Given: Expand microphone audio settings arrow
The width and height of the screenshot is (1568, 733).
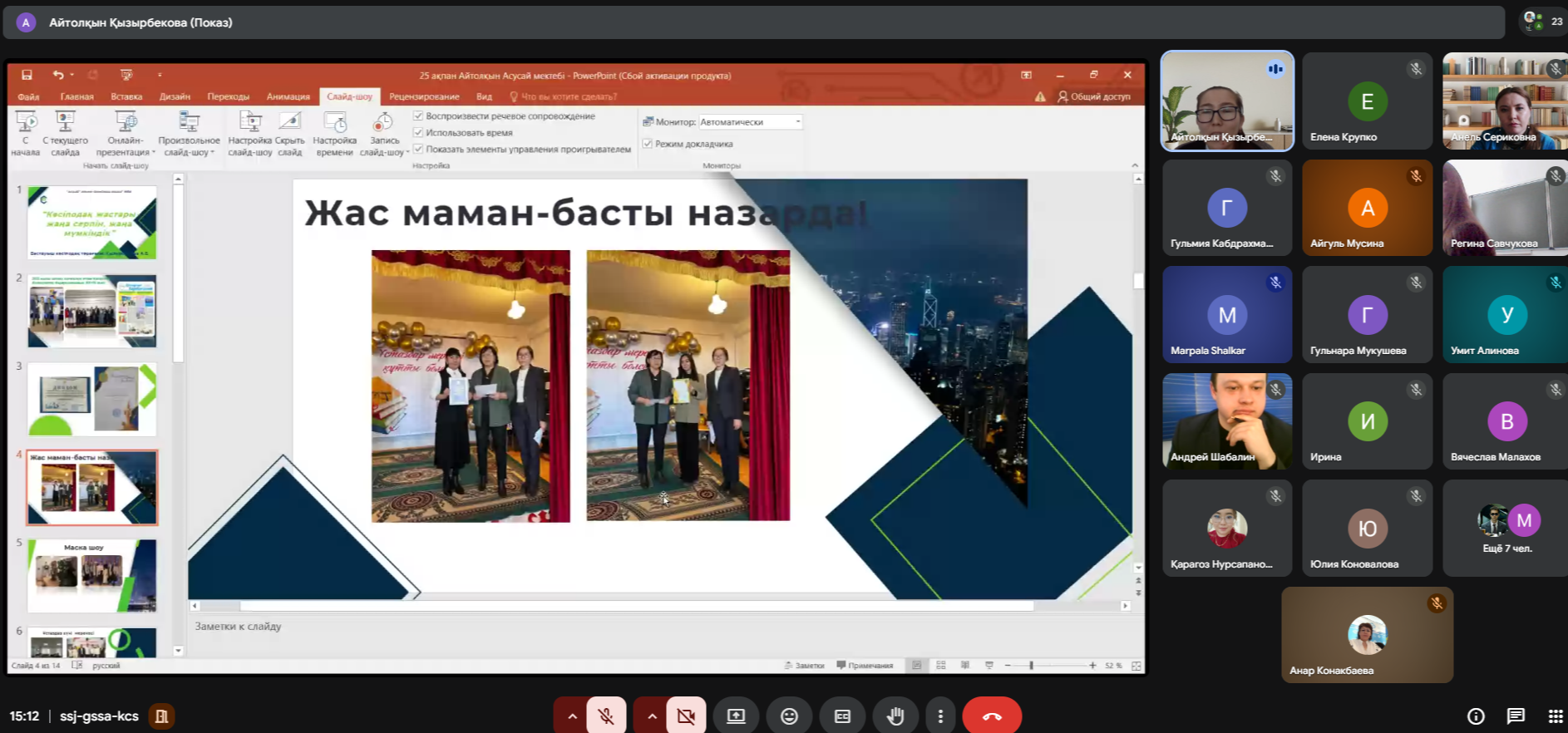Looking at the screenshot, I should click(572, 716).
